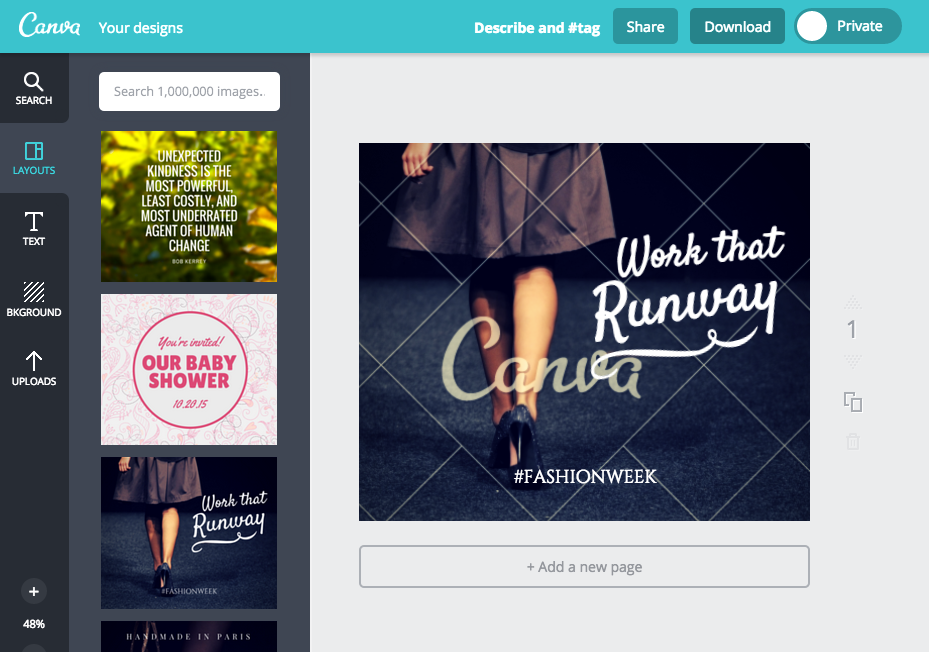Click Describe and #tag

(537, 28)
